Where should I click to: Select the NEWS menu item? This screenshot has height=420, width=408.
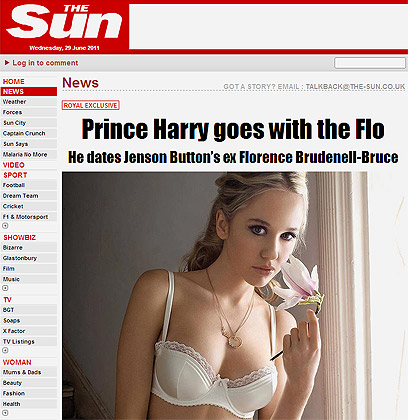tap(29, 91)
